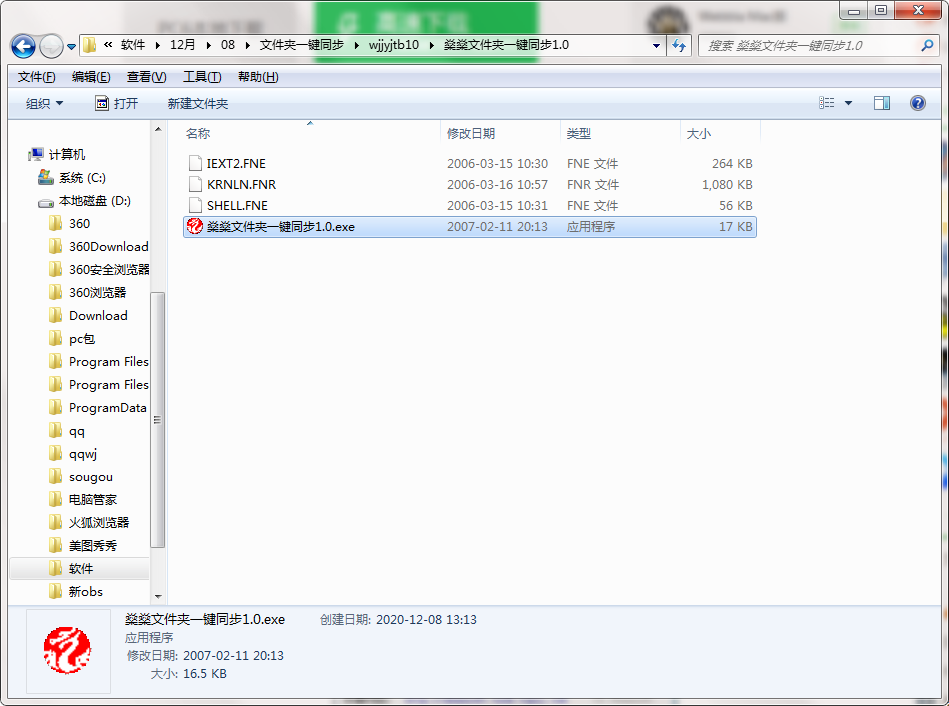The height and width of the screenshot is (706, 949).
Task: Click the Forward navigation arrow icon
Action: (52, 46)
